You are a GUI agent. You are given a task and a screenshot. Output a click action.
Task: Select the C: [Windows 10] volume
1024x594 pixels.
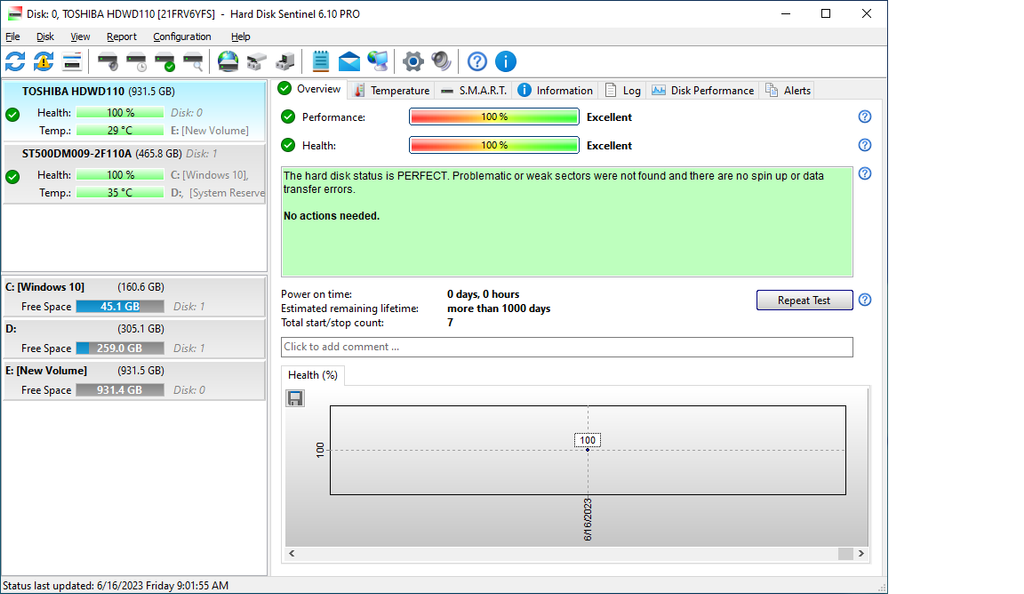click(135, 297)
